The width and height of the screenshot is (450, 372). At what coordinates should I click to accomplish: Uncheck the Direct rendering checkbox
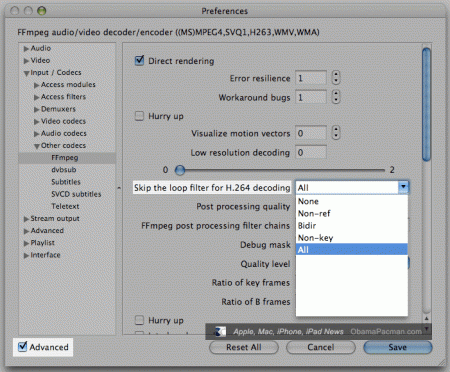coord(139,61)
